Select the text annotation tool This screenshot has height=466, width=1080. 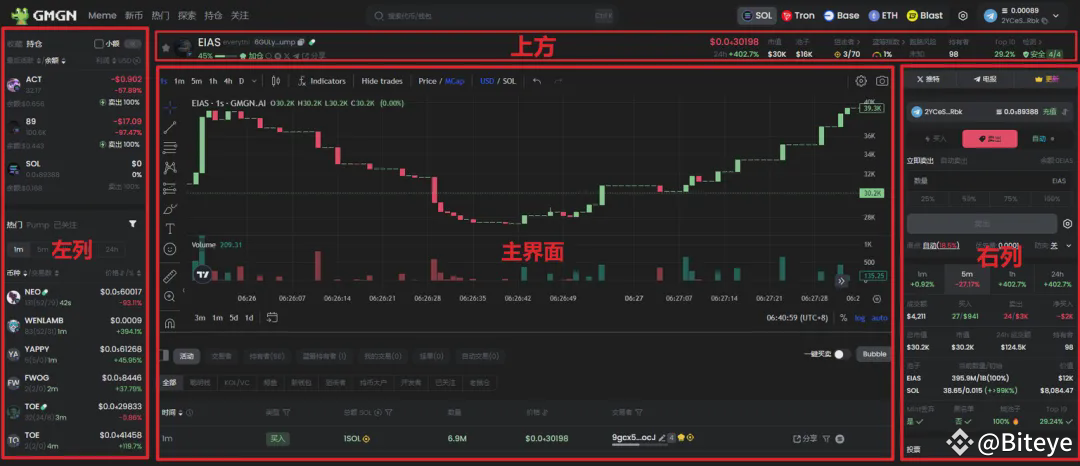[x=170, y=228]
